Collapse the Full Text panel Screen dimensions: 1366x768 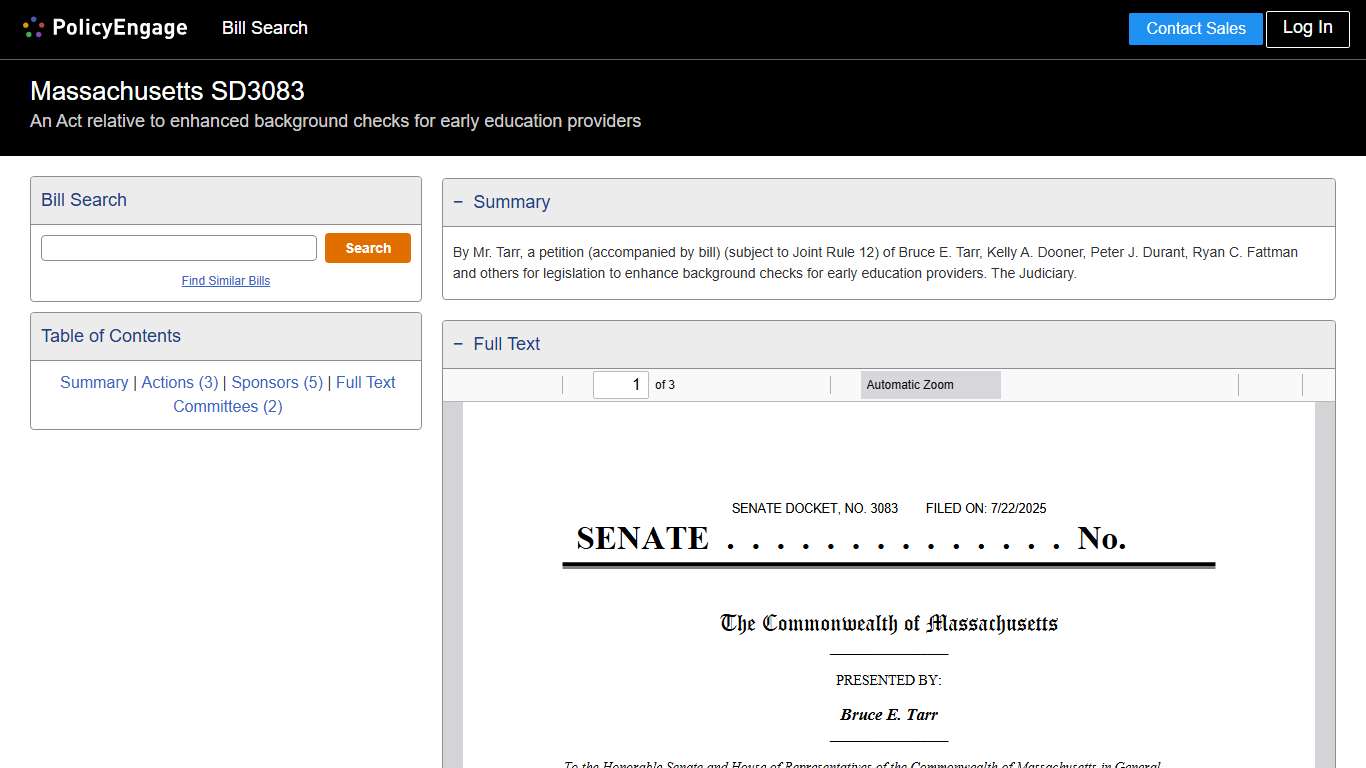(x=459, y=344)
